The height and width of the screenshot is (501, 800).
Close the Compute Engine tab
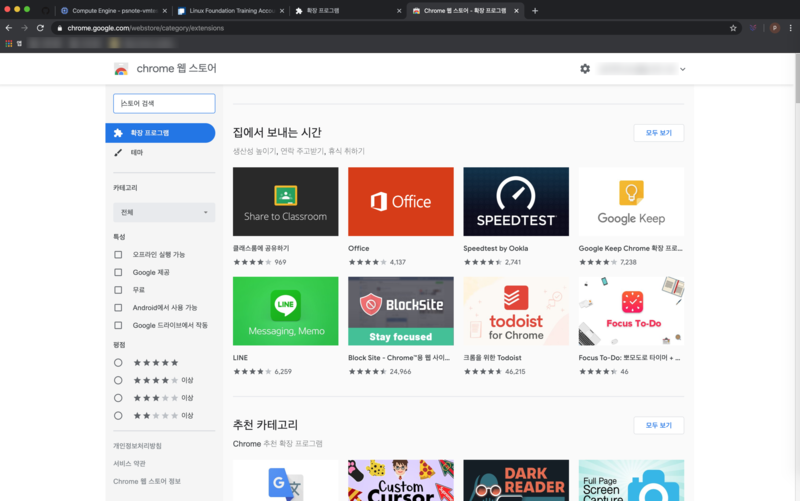pos(164,11)
